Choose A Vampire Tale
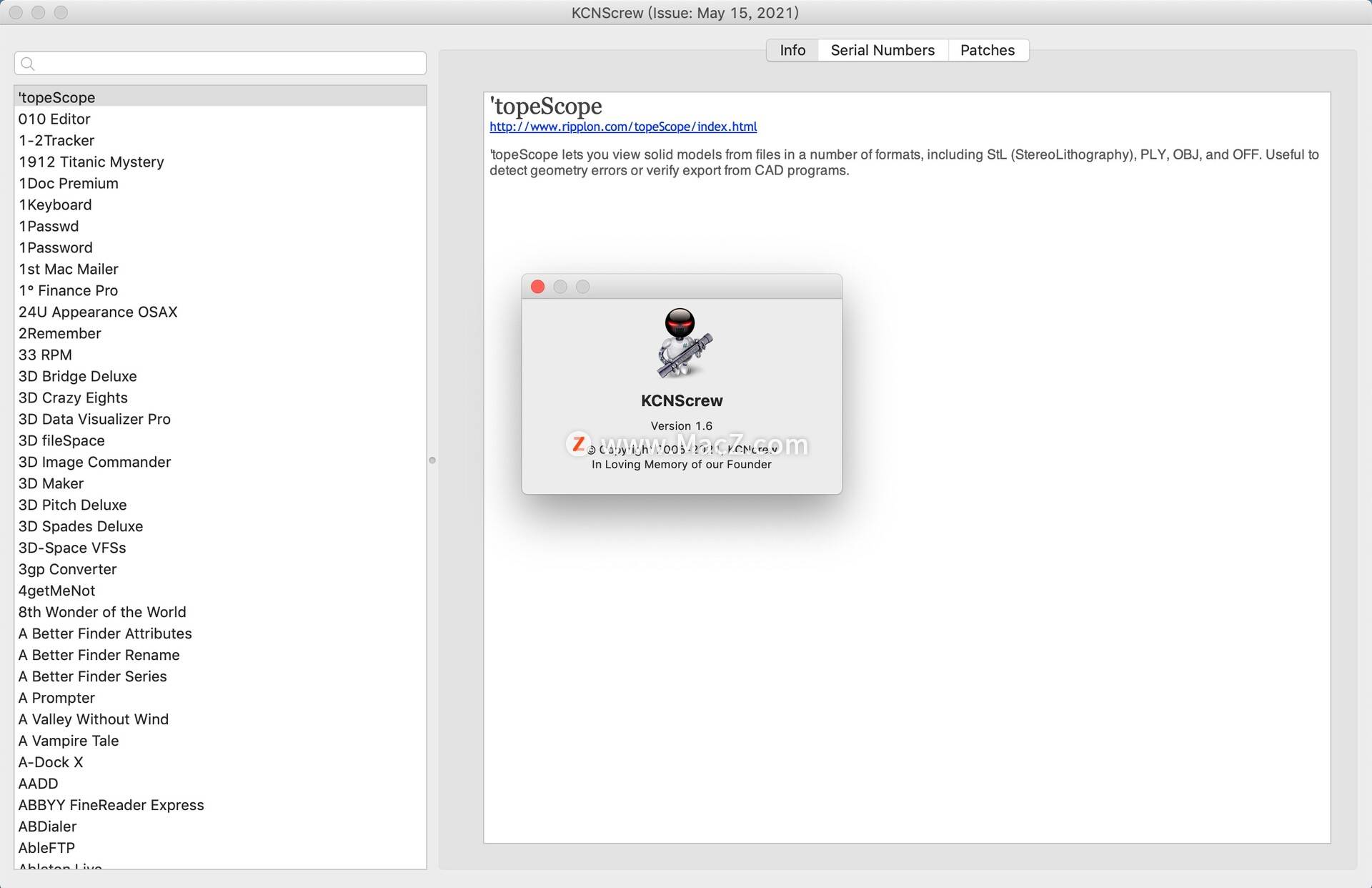1372x888 pixels. click(220, 741)
